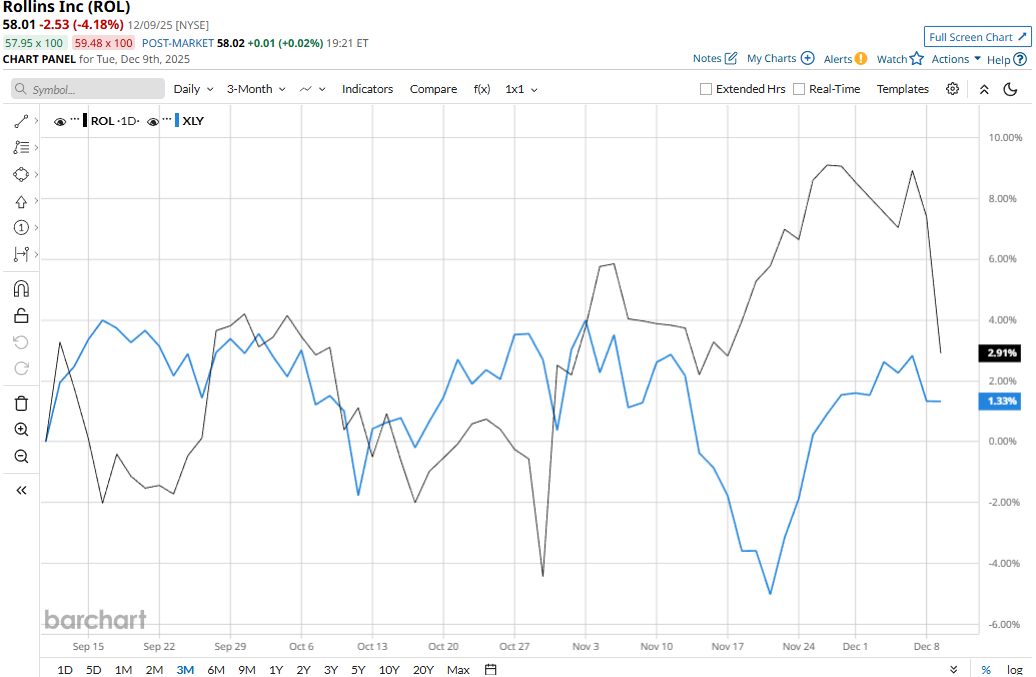Screen dimensions: 1036x677
Task: Open XLY series options ellipsis
Action: [x=168, y=119]
